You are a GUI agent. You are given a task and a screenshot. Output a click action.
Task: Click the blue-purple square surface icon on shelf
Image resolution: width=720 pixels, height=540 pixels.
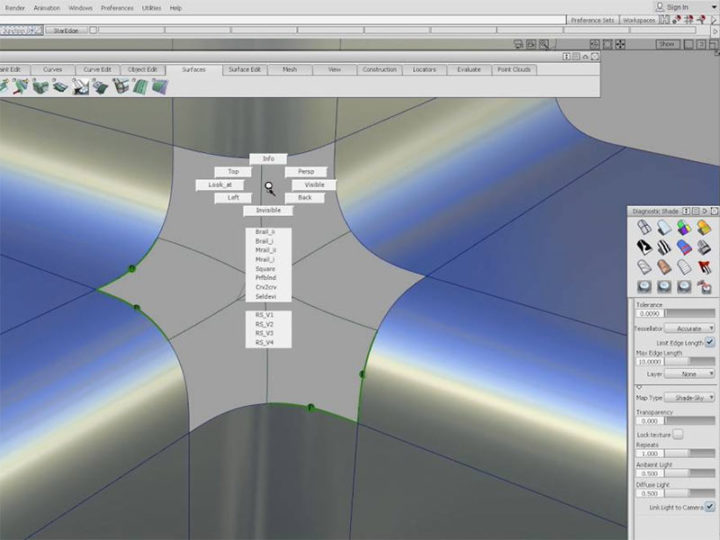pos(160,86)
